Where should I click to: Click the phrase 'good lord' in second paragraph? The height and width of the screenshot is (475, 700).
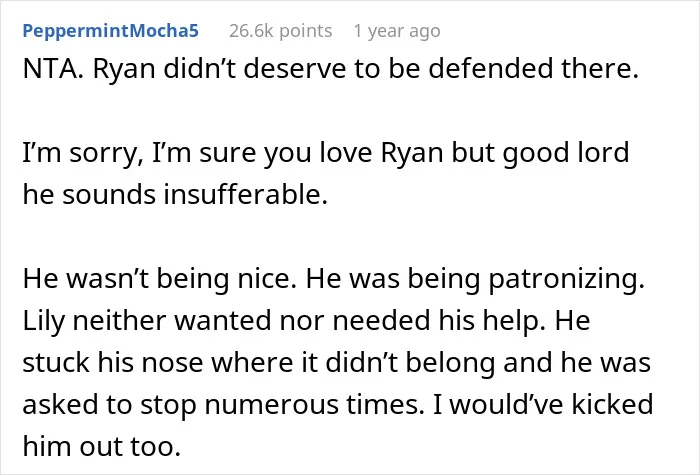pos(566,154)
